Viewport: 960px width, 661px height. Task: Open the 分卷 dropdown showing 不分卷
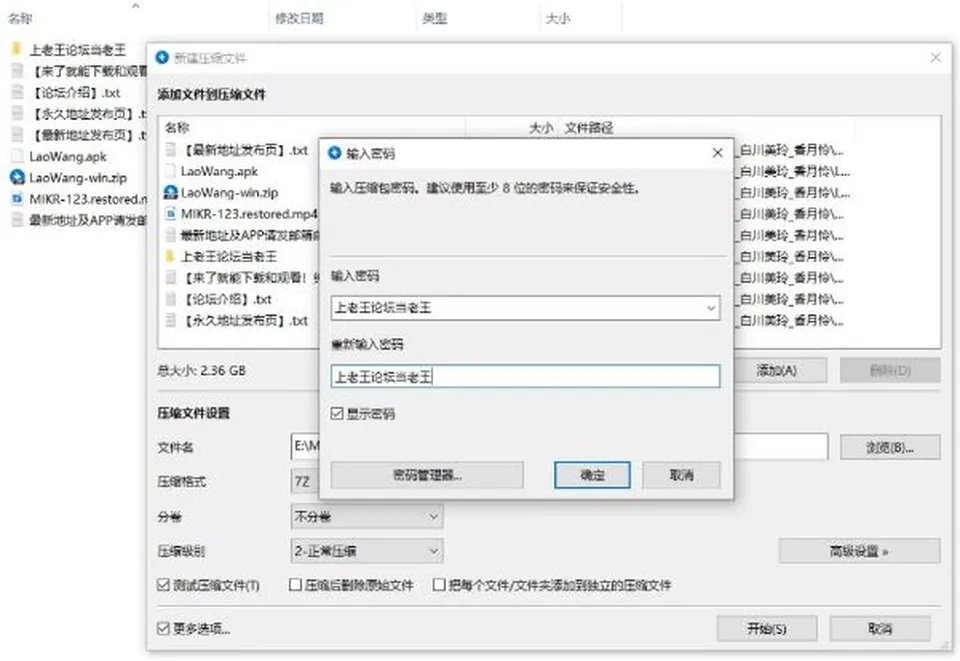[x=367, y=517]
